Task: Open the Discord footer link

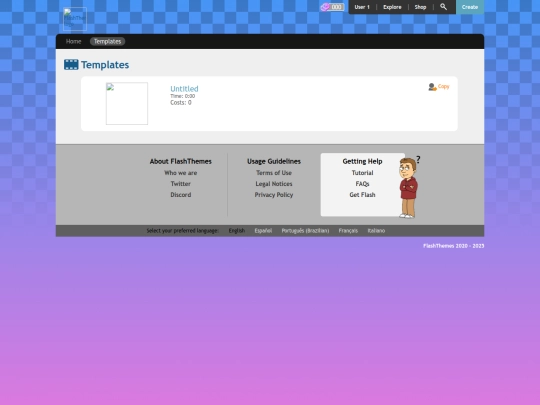Action: (x=180, y=195)
